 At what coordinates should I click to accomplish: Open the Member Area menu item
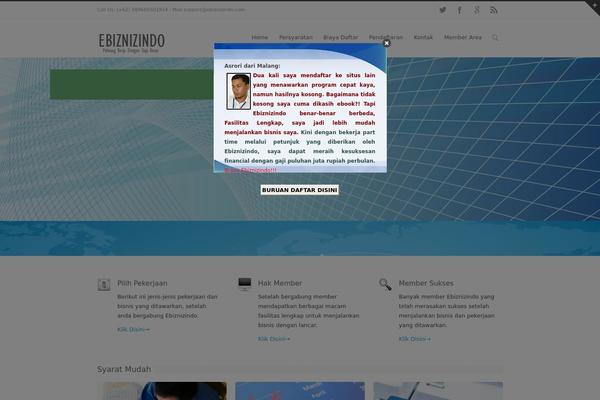point(463,38)
